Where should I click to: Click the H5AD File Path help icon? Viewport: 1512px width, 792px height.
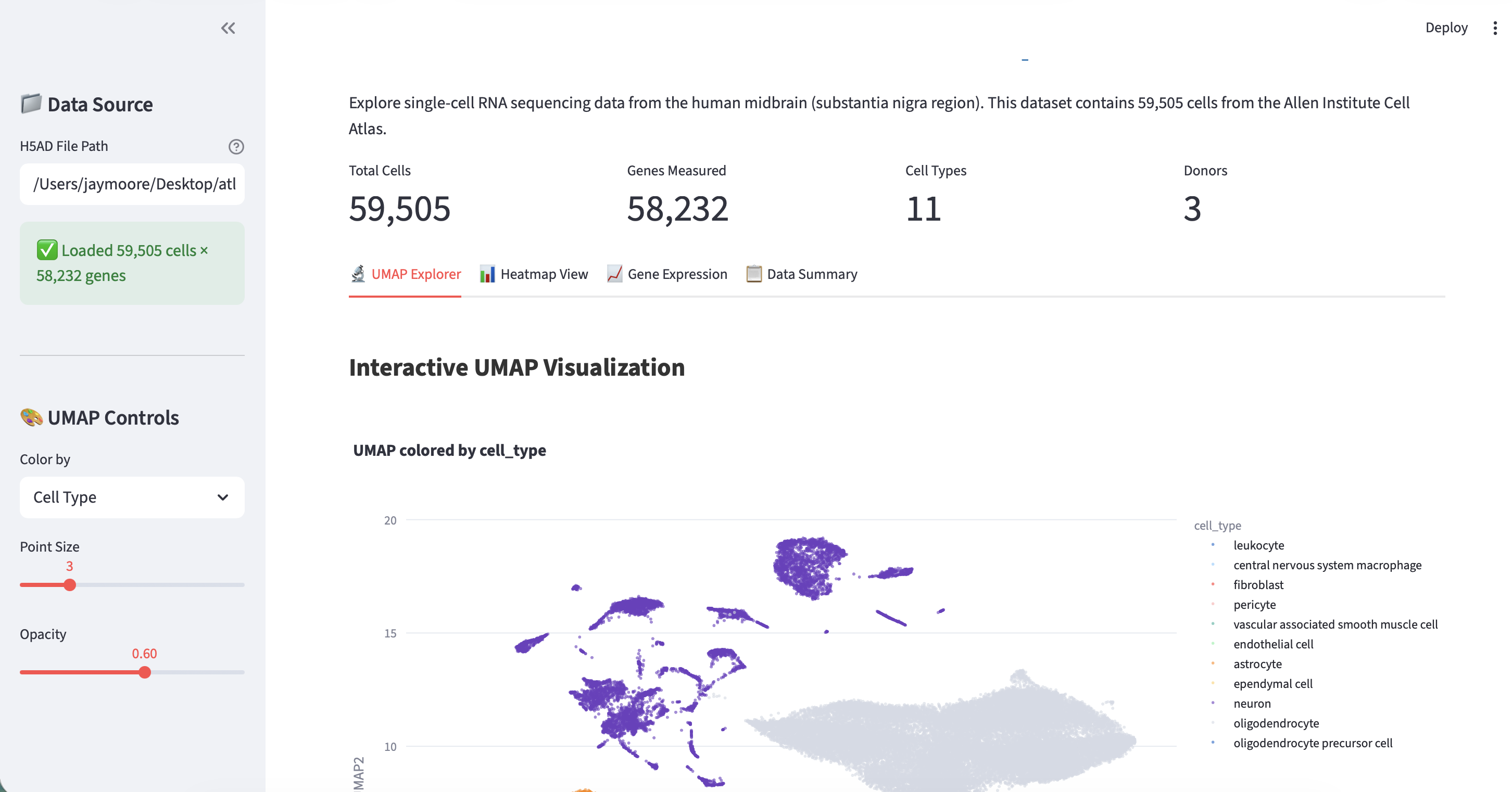(236, 147)
